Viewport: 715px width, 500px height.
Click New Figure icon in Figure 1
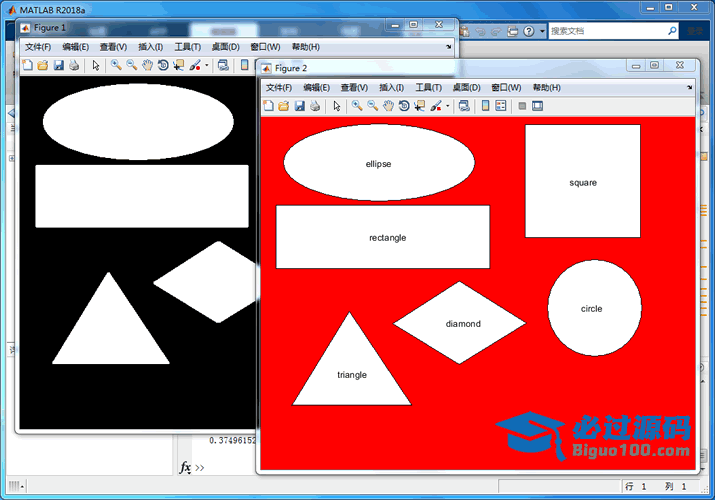[x=27, y=65]
